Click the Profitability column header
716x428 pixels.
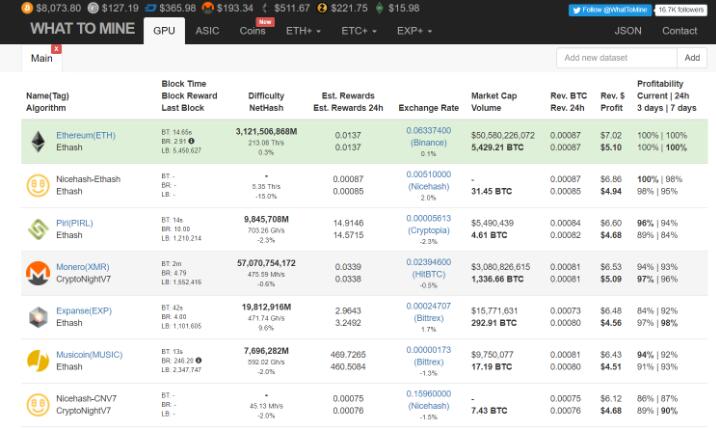[667, 96]
